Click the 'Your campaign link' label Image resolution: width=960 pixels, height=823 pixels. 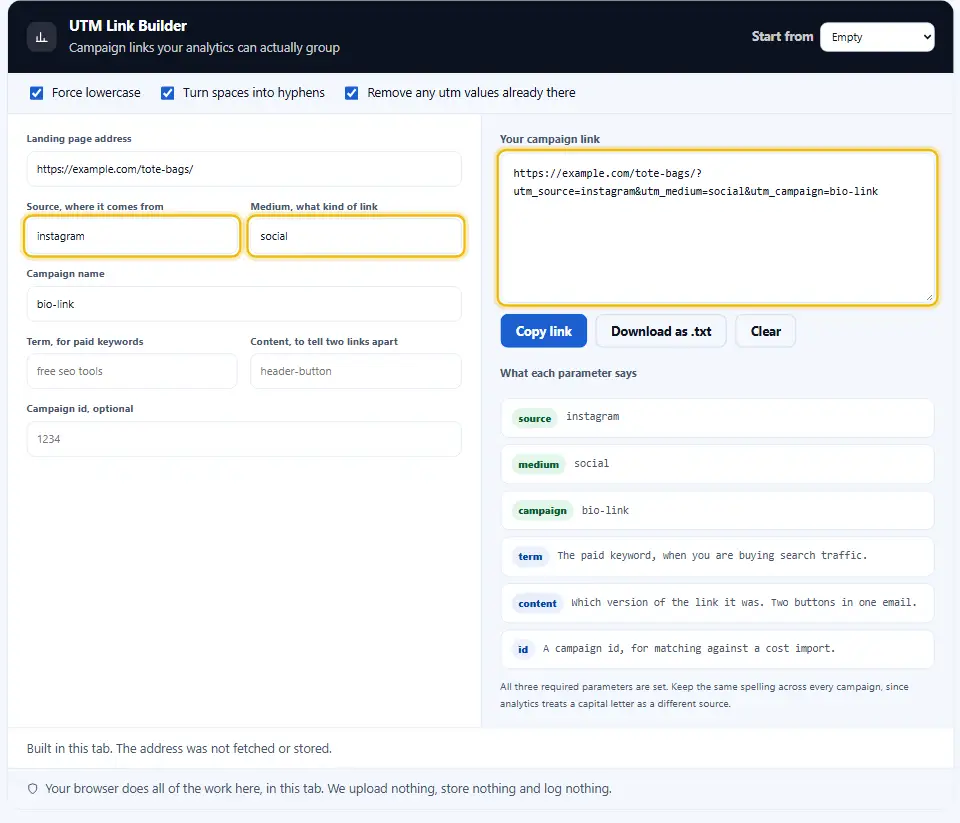[x=550, y=139]
